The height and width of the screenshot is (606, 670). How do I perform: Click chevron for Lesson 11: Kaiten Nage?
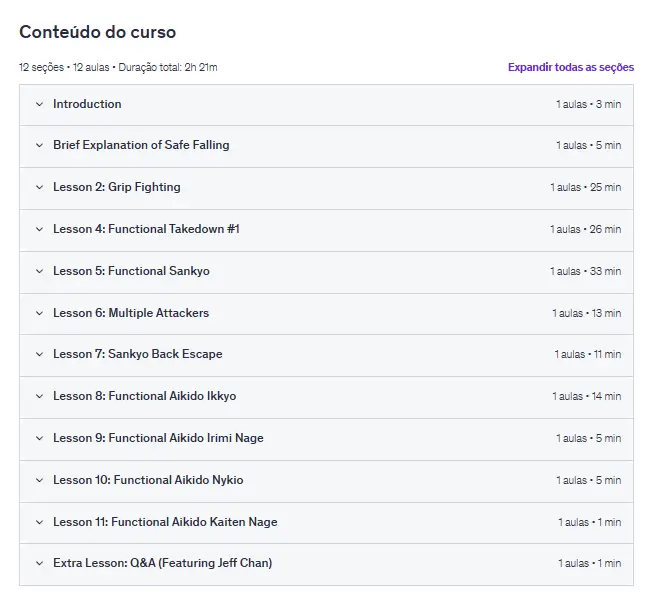point(39,523)
